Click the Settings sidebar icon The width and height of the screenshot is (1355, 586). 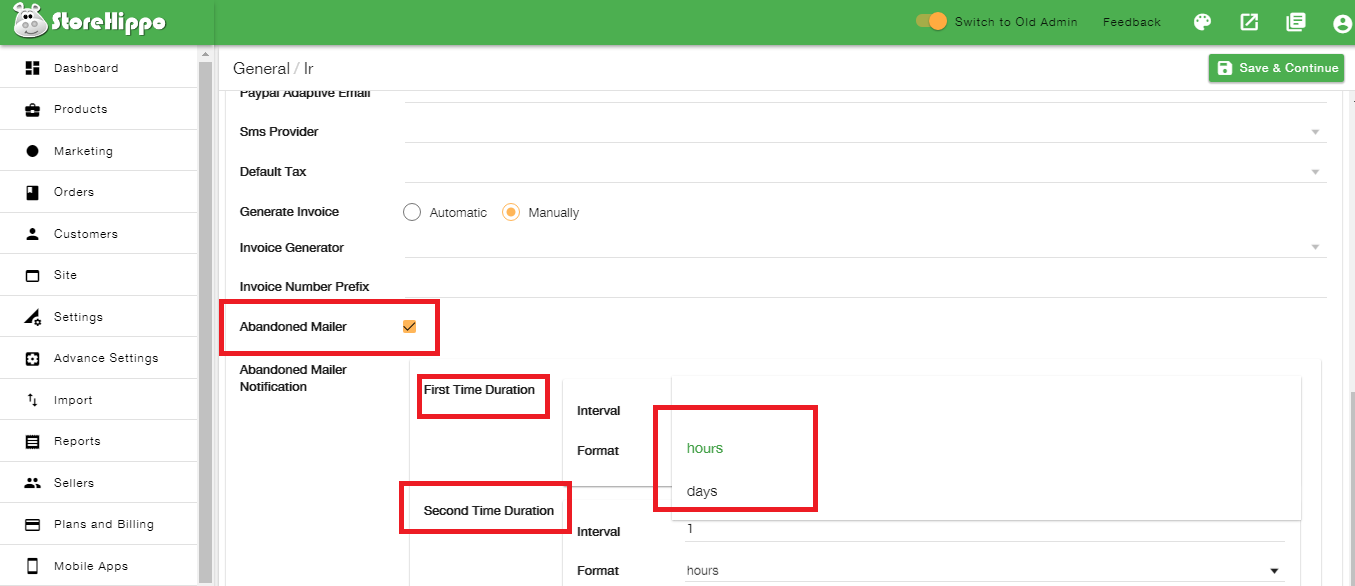tap(33, 317)
